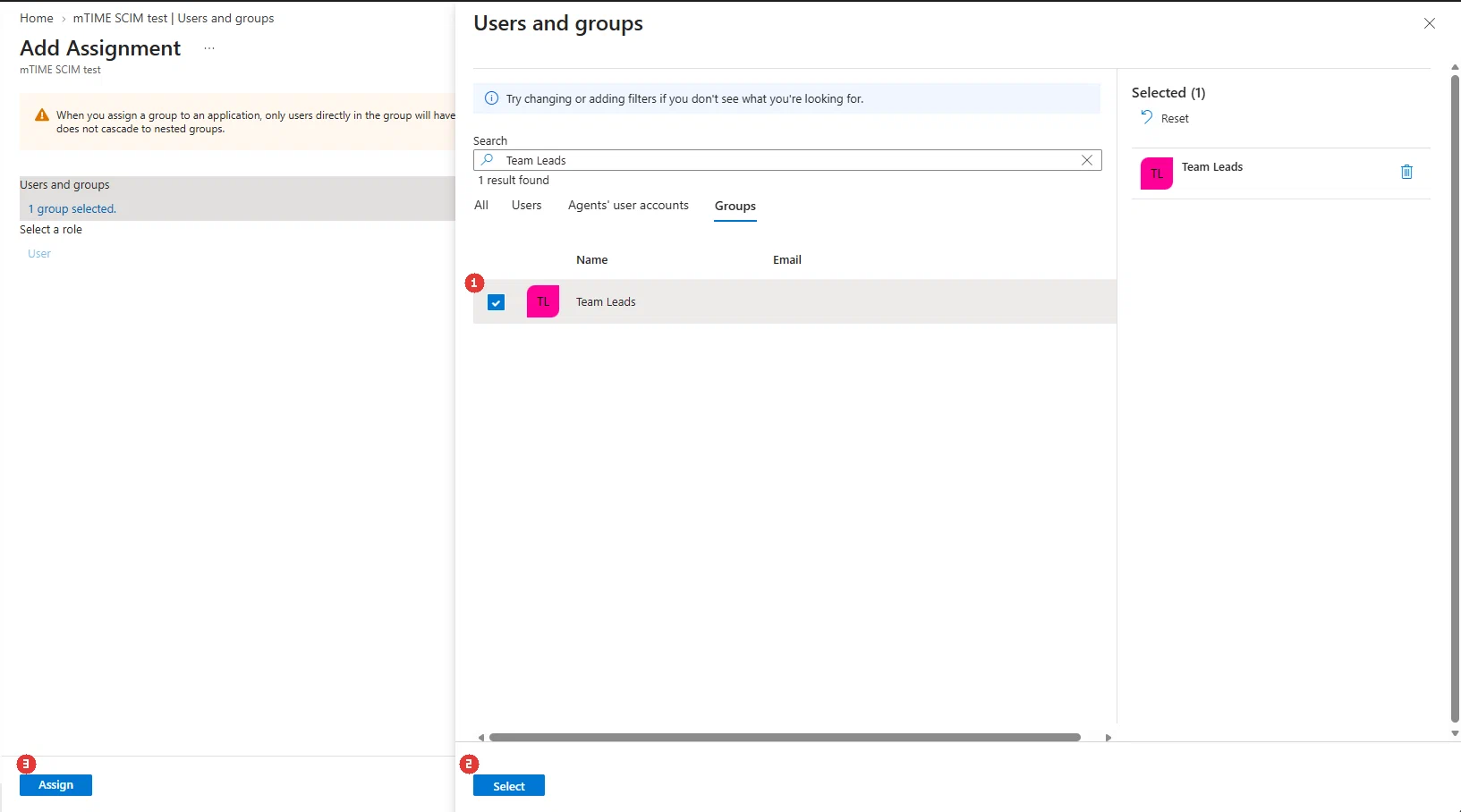This screenshot has height=812, width=1461.
Task: Click the info icon in the filter hint banner
Action: (x=491, y=98)
